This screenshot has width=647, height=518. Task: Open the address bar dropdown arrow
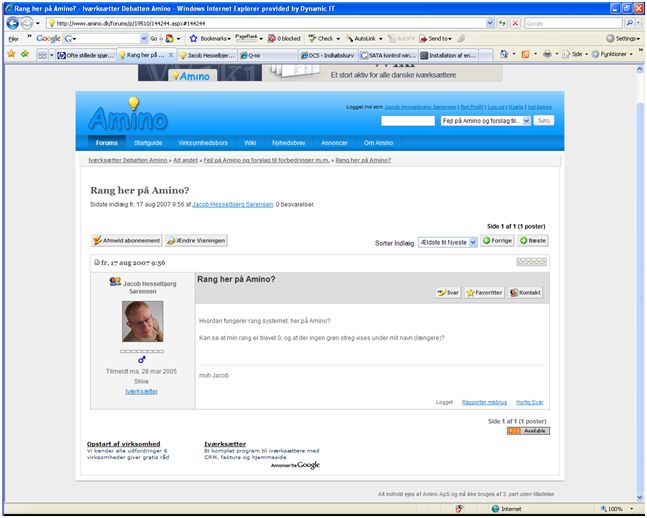click(490, 24)
